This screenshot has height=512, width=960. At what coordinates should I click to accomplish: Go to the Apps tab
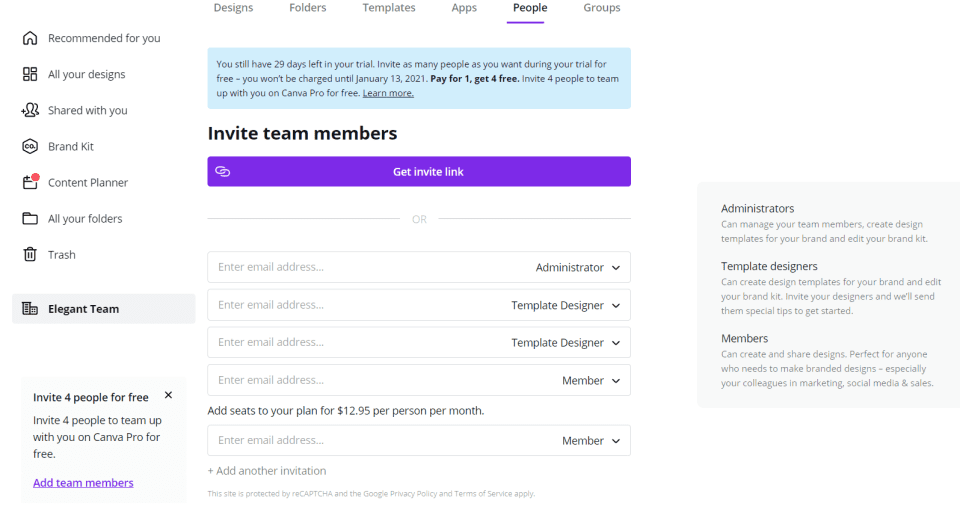point(464,8)
